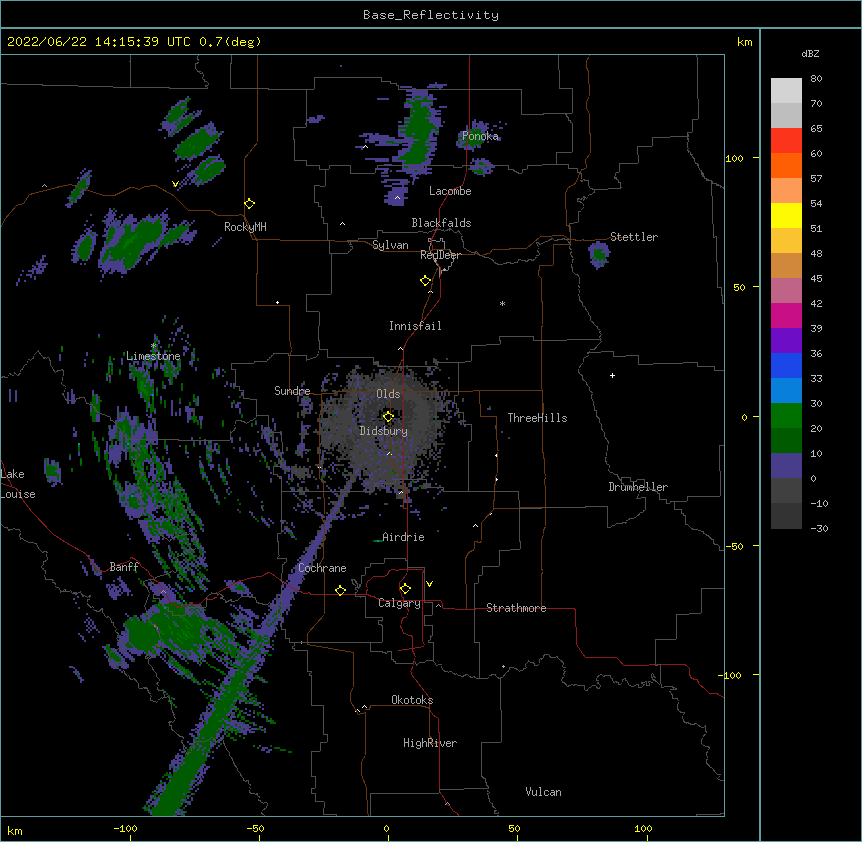Select the slate 0-10 dBZ legend swatch
This screenshot has width=862, height=842.
(x=786, y=466)
